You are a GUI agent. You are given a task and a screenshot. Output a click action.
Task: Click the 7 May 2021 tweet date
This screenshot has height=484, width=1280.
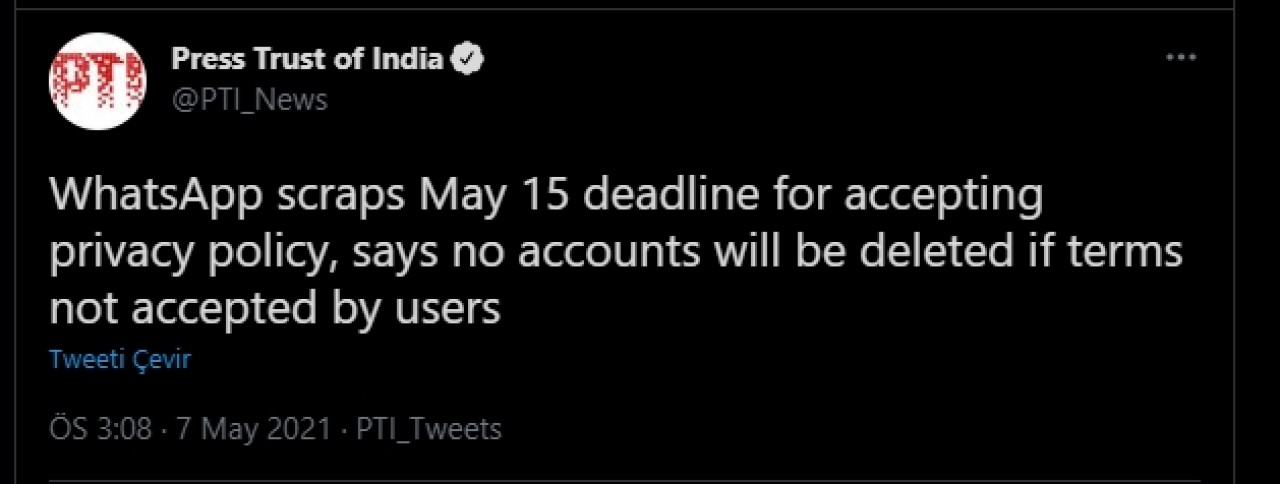point(253,429)
